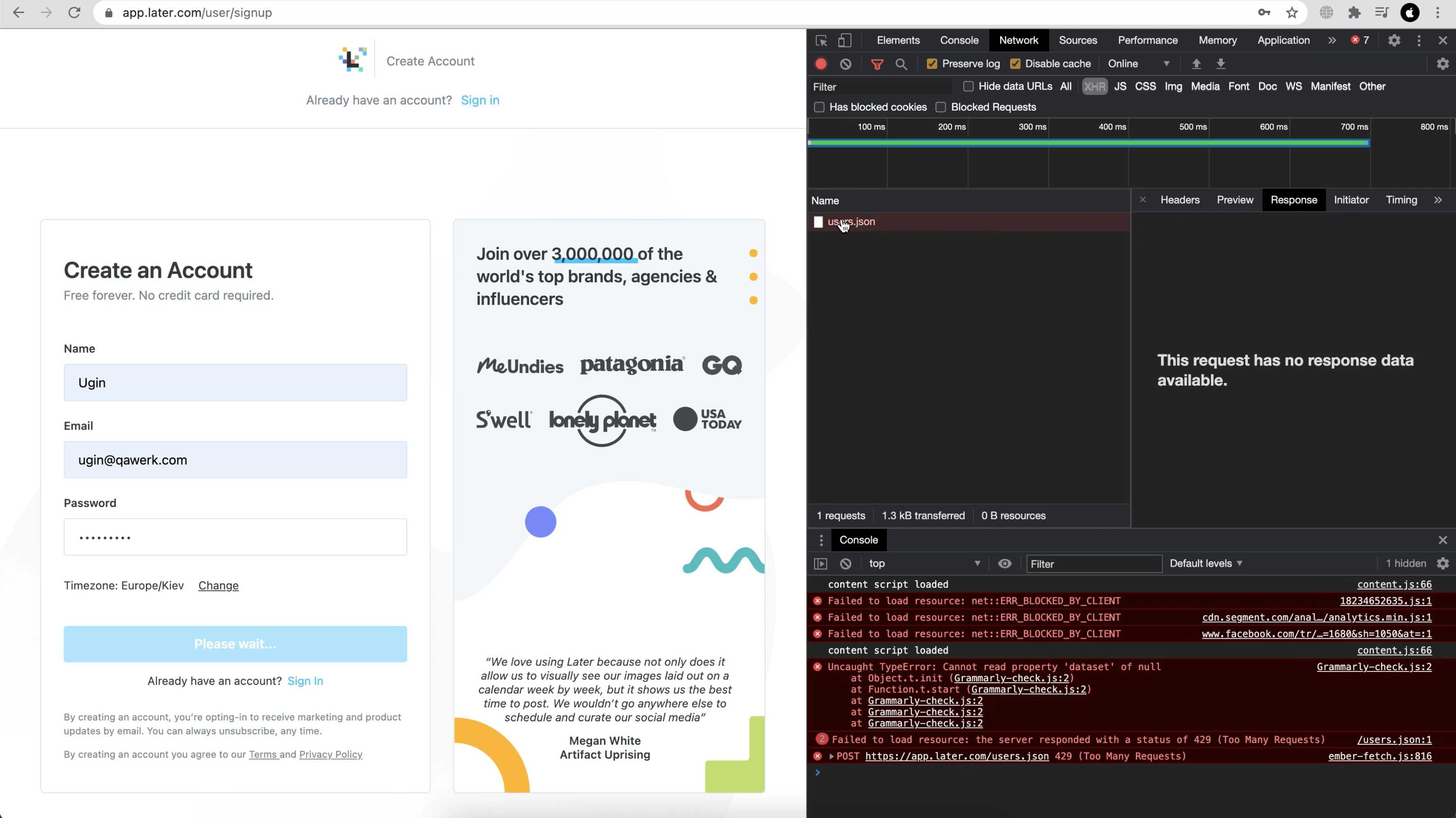Open network search magnifier
The image size is (1456, 818).
pos(901,64)
